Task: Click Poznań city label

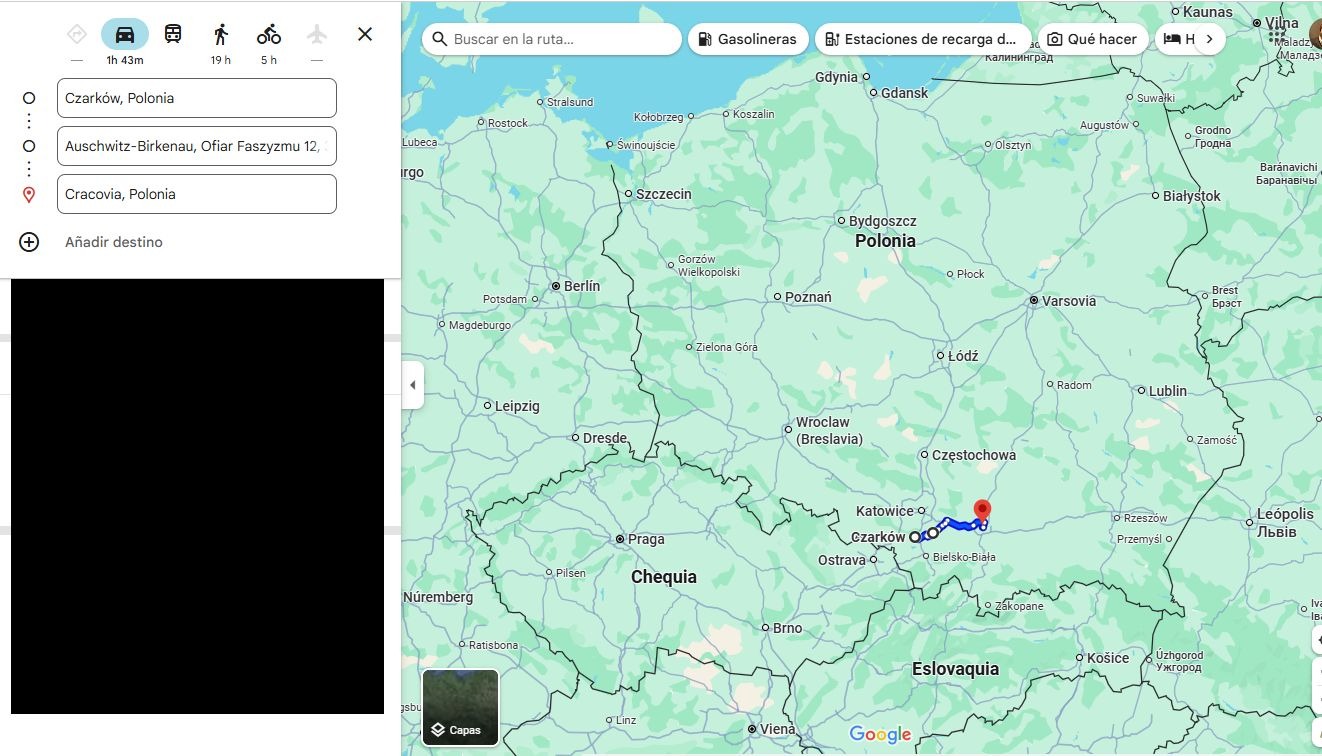Action: coord(808,297)
